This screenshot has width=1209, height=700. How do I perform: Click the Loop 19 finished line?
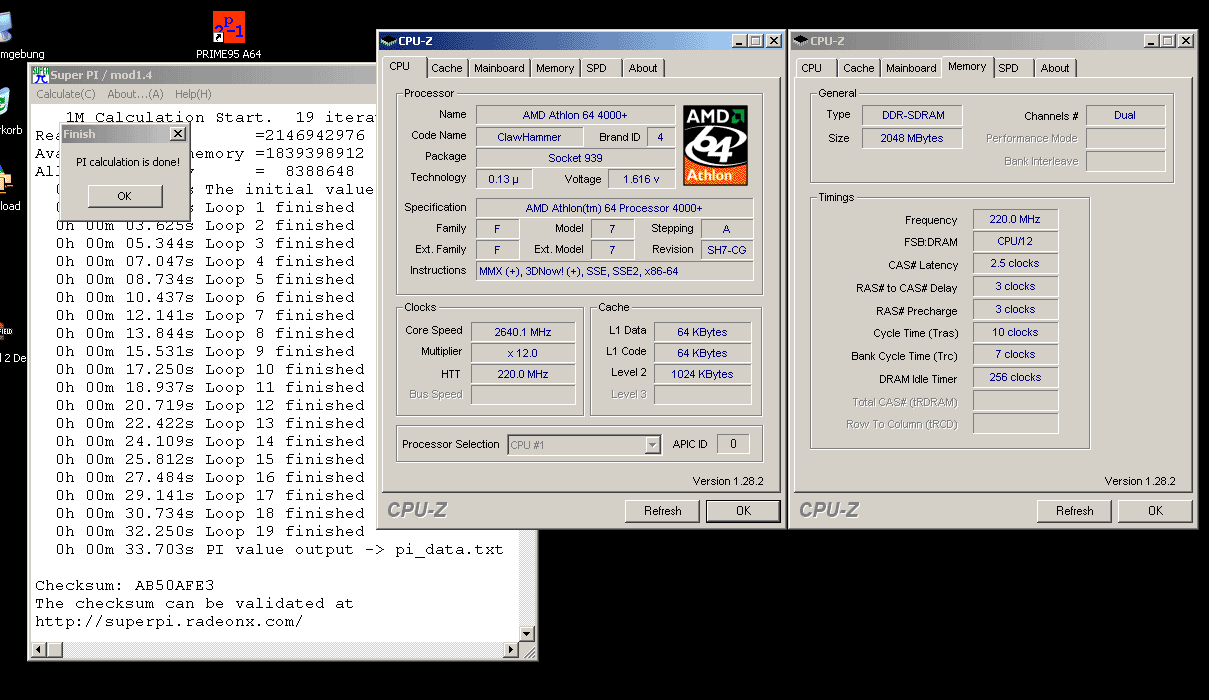click(210, 531)
